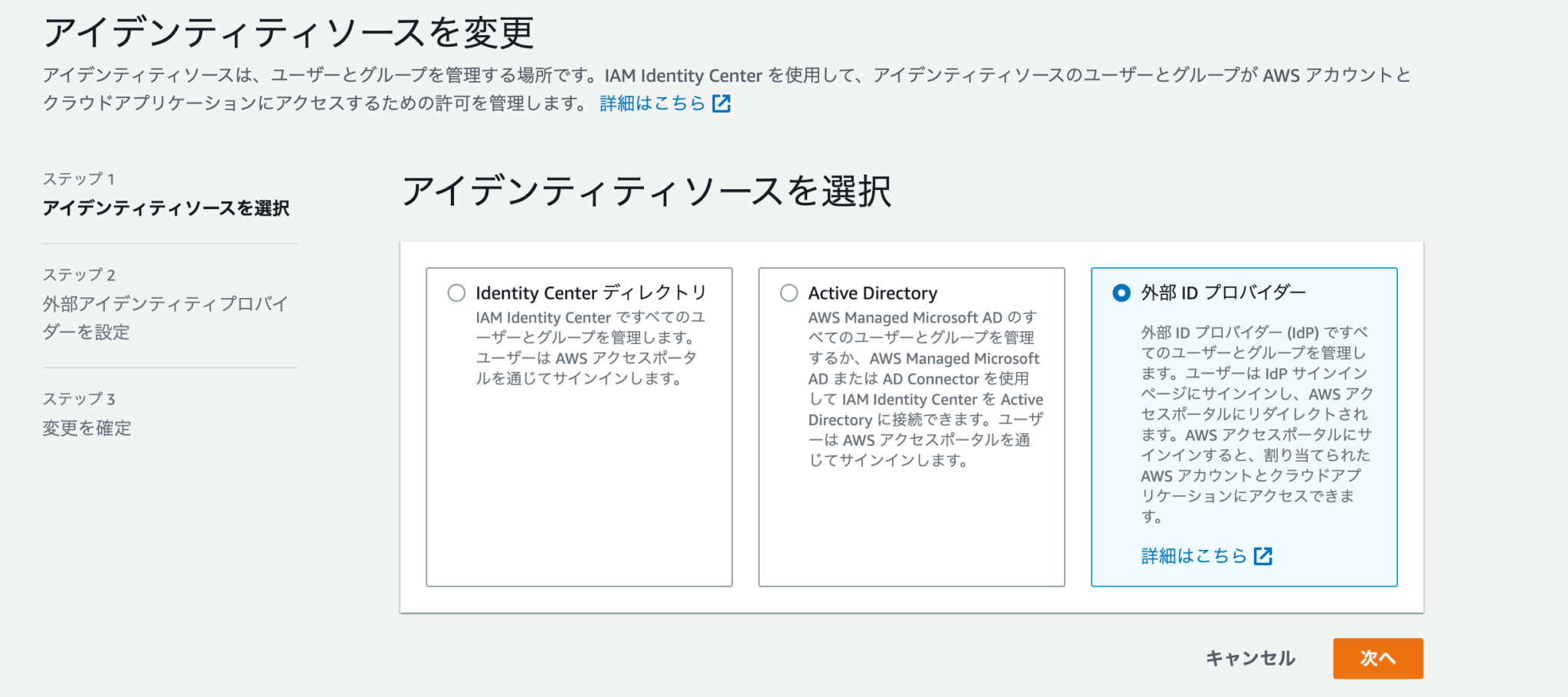Select 外部 ID プロバイダー radio button
This screenshot has height=697, width=1568.
1121,293
